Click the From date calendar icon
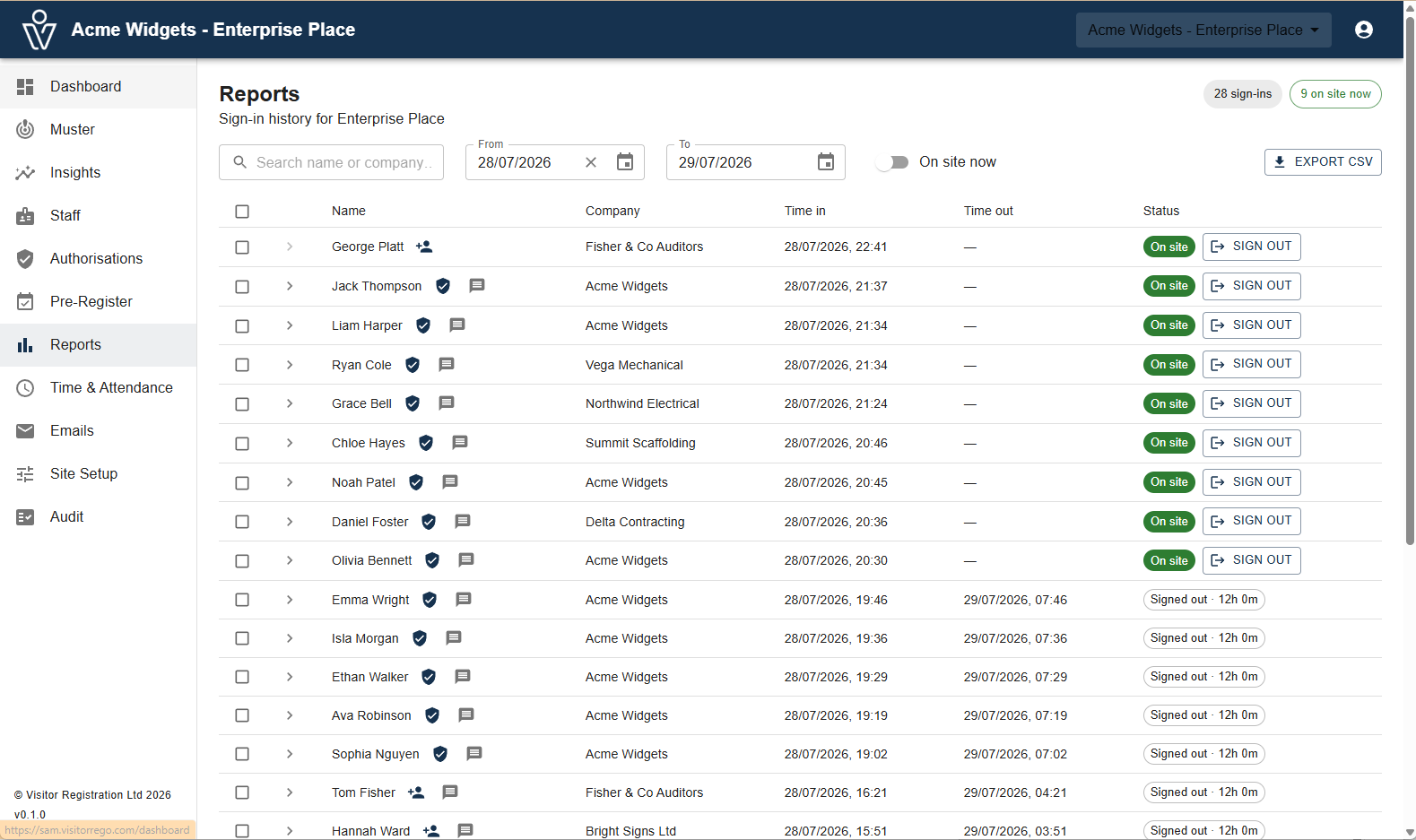The width and height of the screenshot is (1416, 840). (625, 162)
